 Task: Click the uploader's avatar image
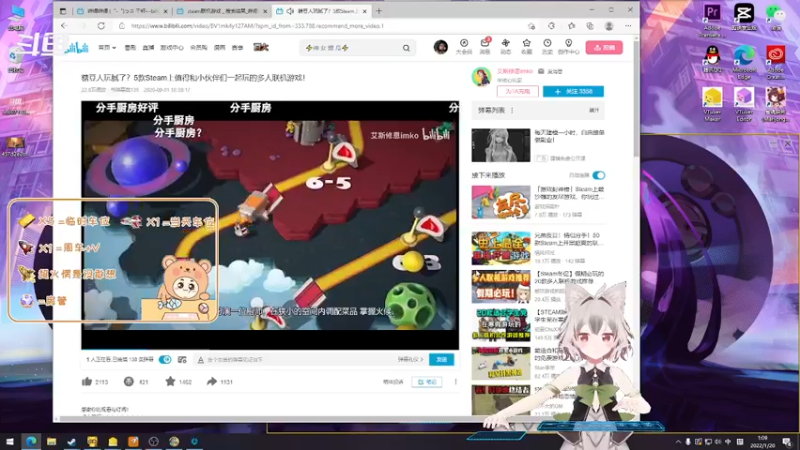(x=481, y=77)
